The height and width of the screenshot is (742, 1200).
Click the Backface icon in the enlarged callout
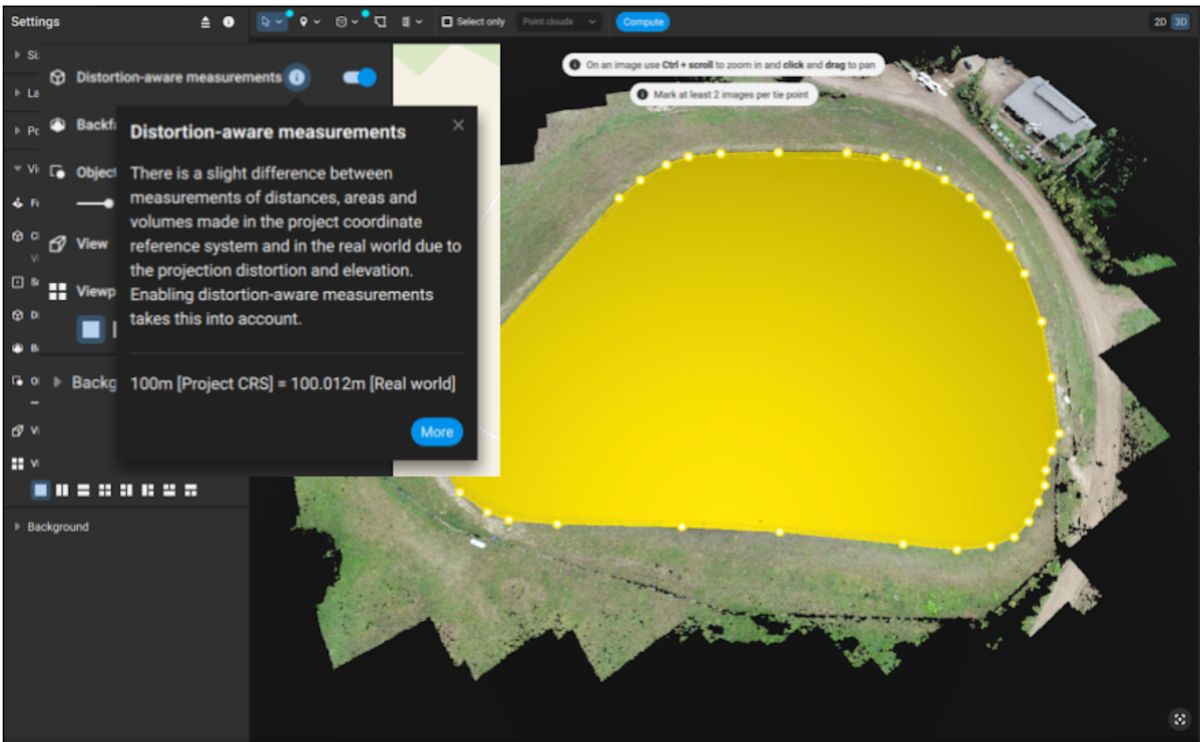[58, 125]
